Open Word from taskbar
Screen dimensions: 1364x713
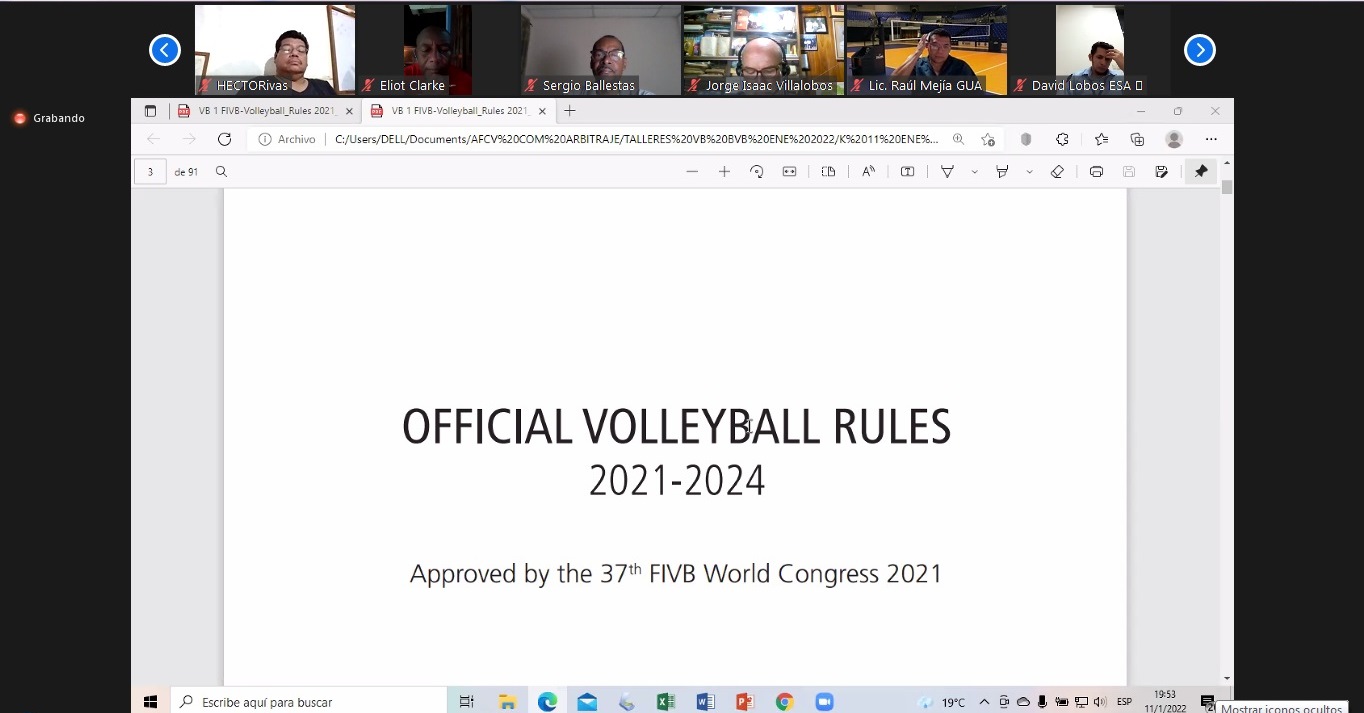pos(705,702)
